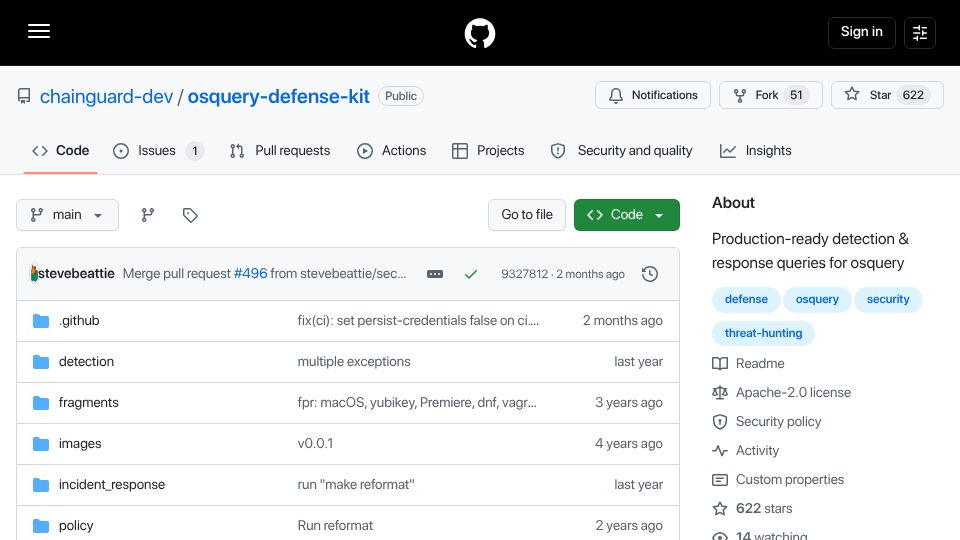Switch main branch dropdown

tap(67, 215)
